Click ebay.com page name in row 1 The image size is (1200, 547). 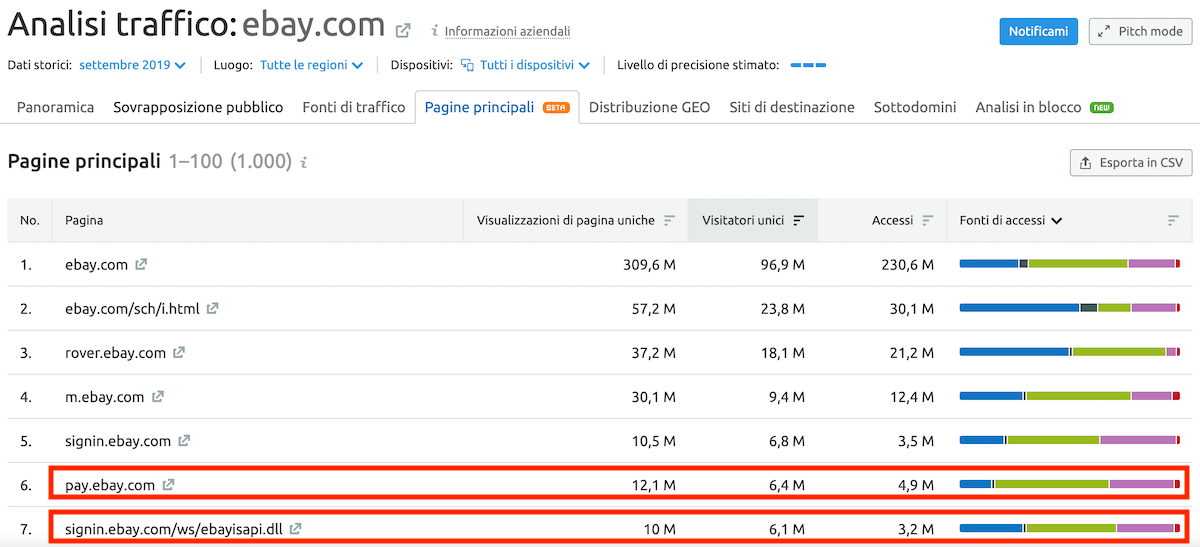coord(96,265)
